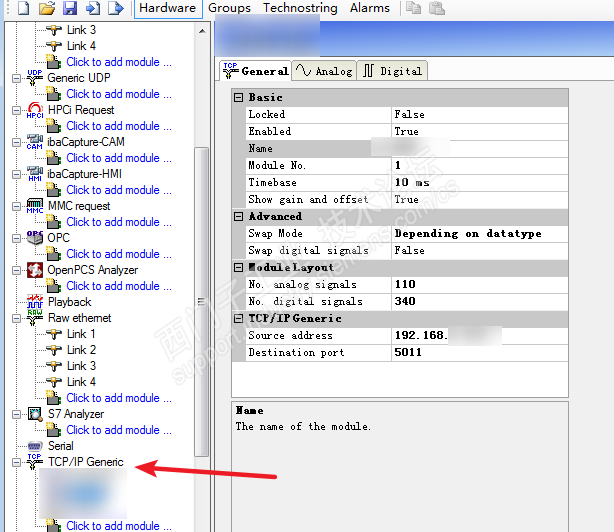Image resolution: width=614 pixels, height=532 pixels.
Task: Click the OPC interface icon
Action: pos(35,238)
